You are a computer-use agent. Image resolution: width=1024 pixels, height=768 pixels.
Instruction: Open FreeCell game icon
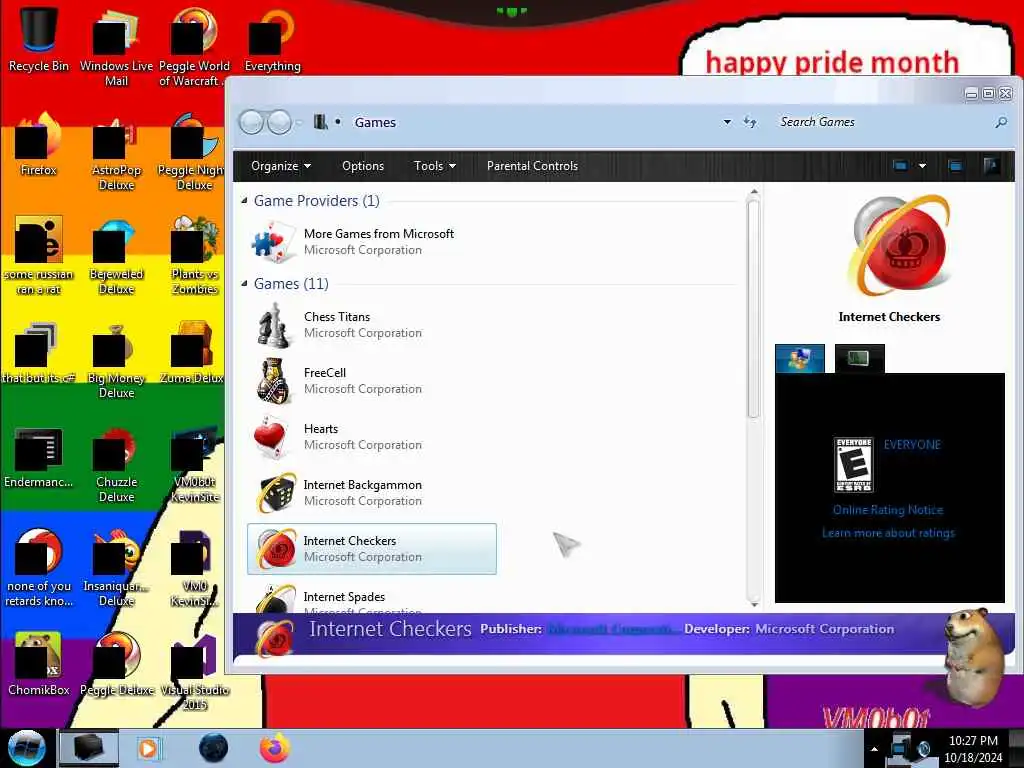pos(274,381)
